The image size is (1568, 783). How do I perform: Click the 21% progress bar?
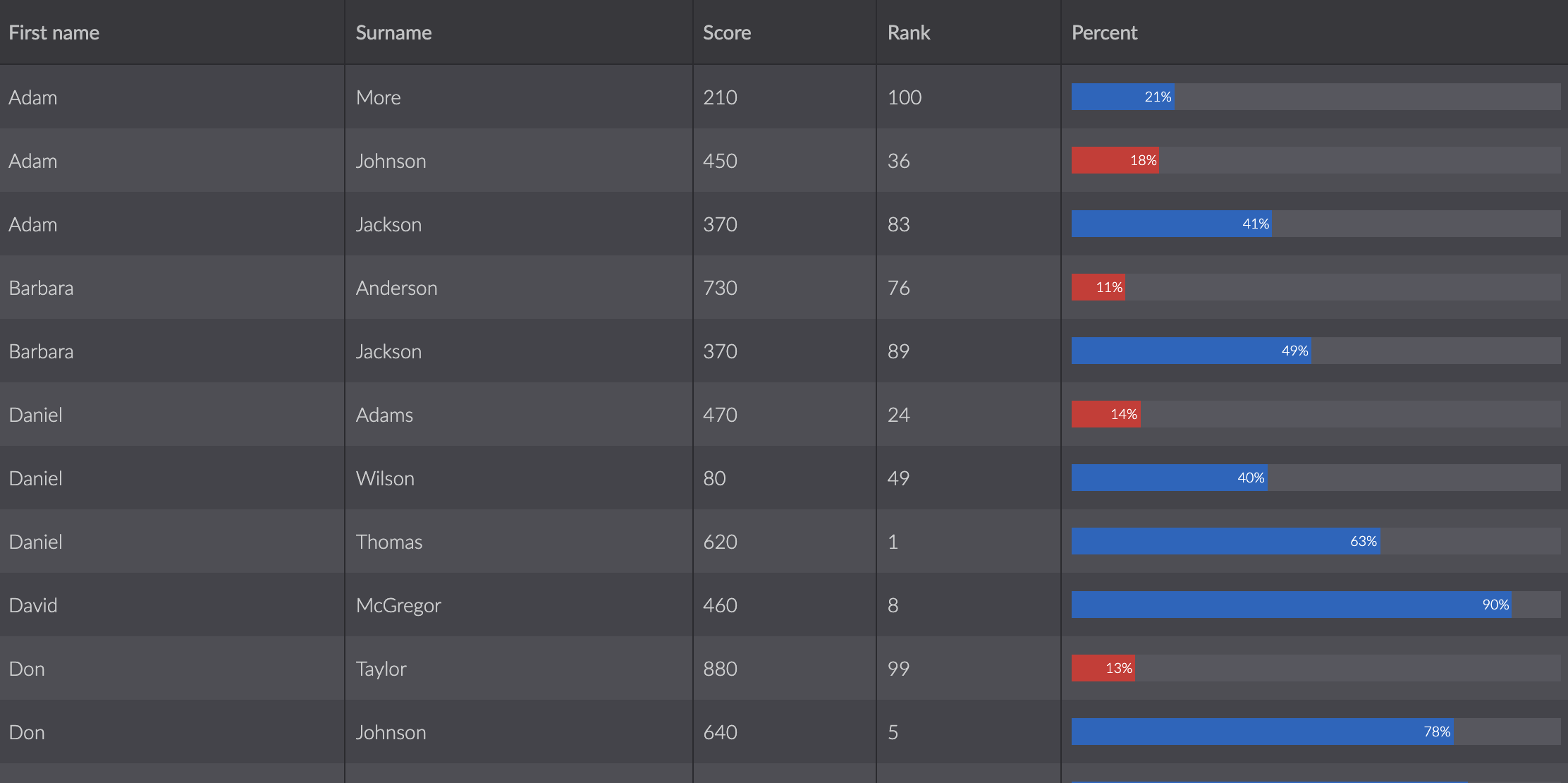pyautogui.click(x=1122, y=97)
